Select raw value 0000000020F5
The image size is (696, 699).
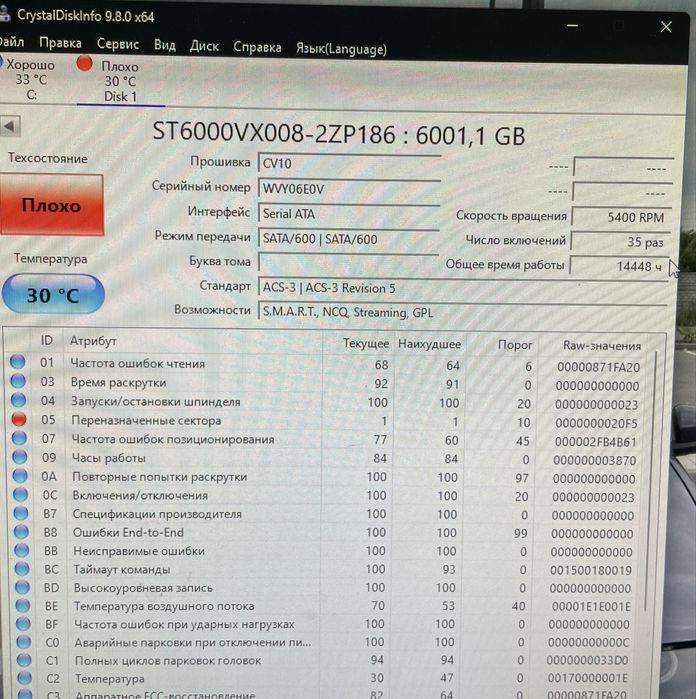(596, 424)
